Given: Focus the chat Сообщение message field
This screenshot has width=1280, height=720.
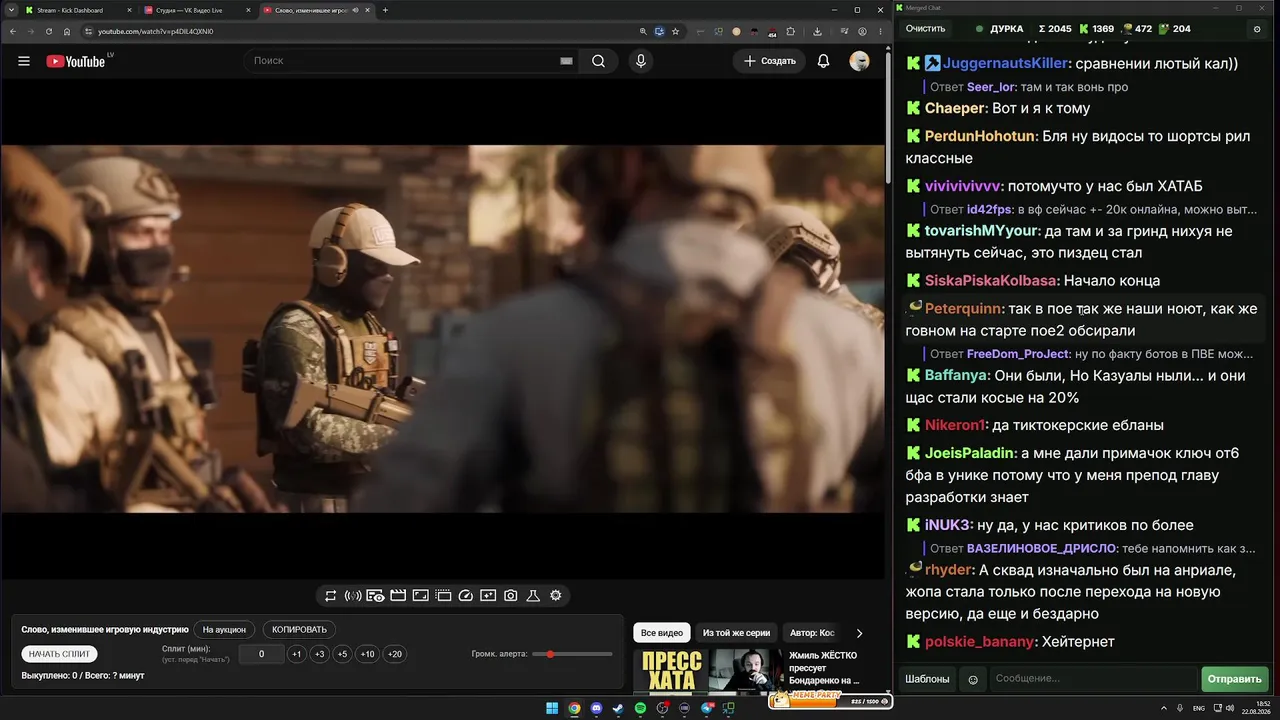Looking at the screenshot, I should (1093, 679).
